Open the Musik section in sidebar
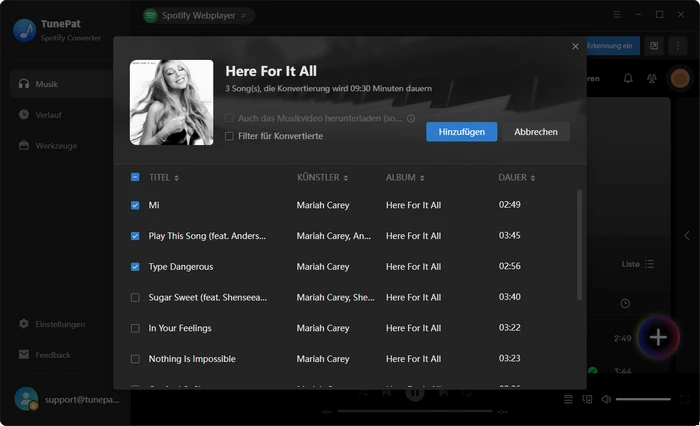This screenshot has height=426, width=700. pyautogui.click(x=62, y=84)
